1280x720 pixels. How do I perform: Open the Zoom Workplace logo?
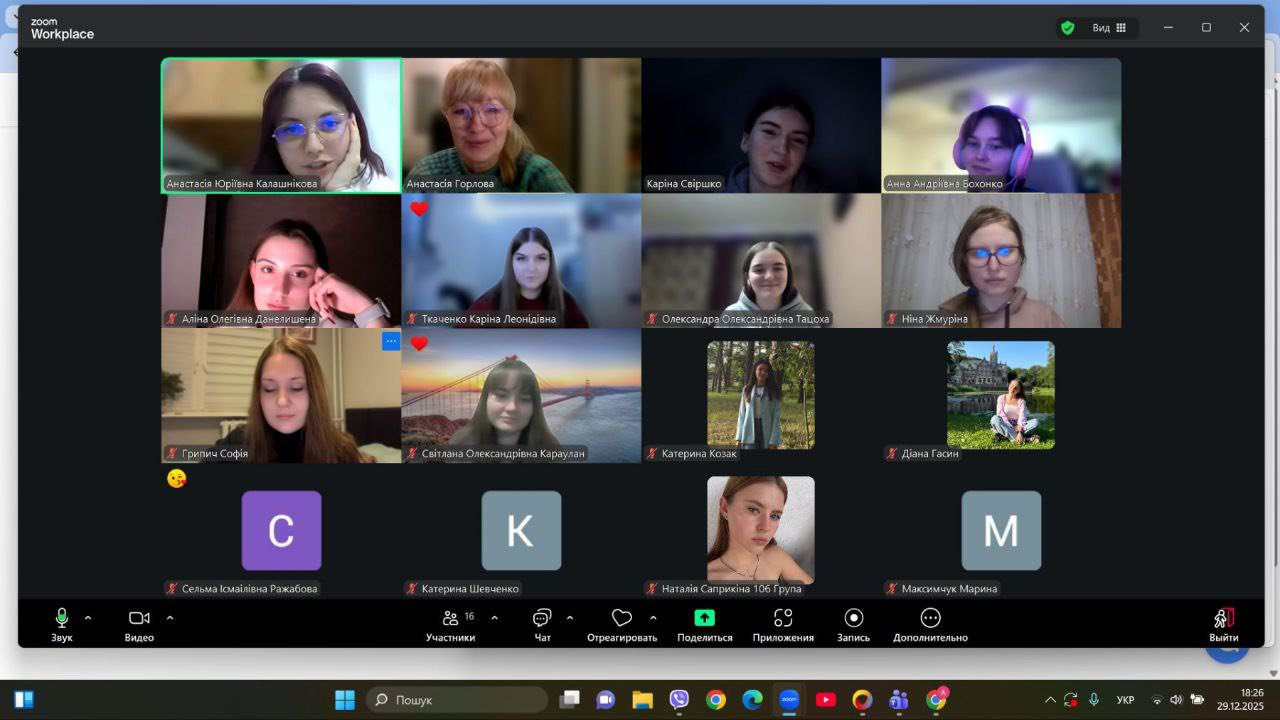click(x=62, y=28)
